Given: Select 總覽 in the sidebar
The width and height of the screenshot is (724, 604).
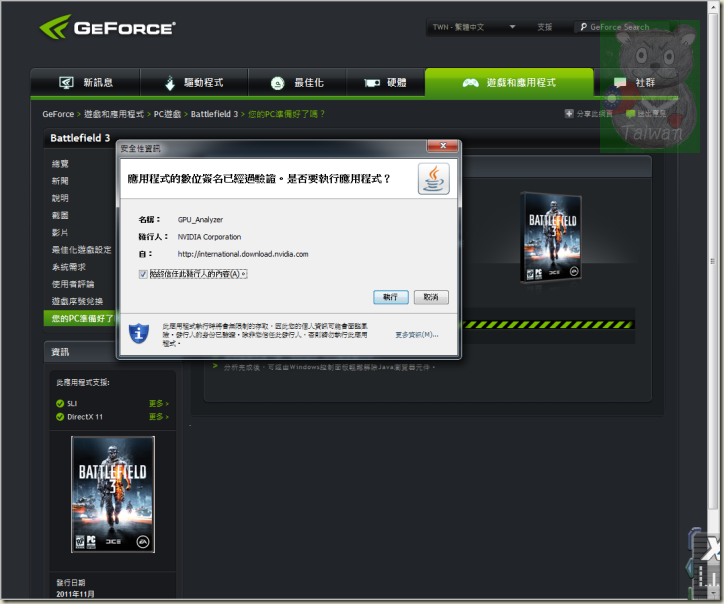Looking at the screenshot, I should click(60, 164).
